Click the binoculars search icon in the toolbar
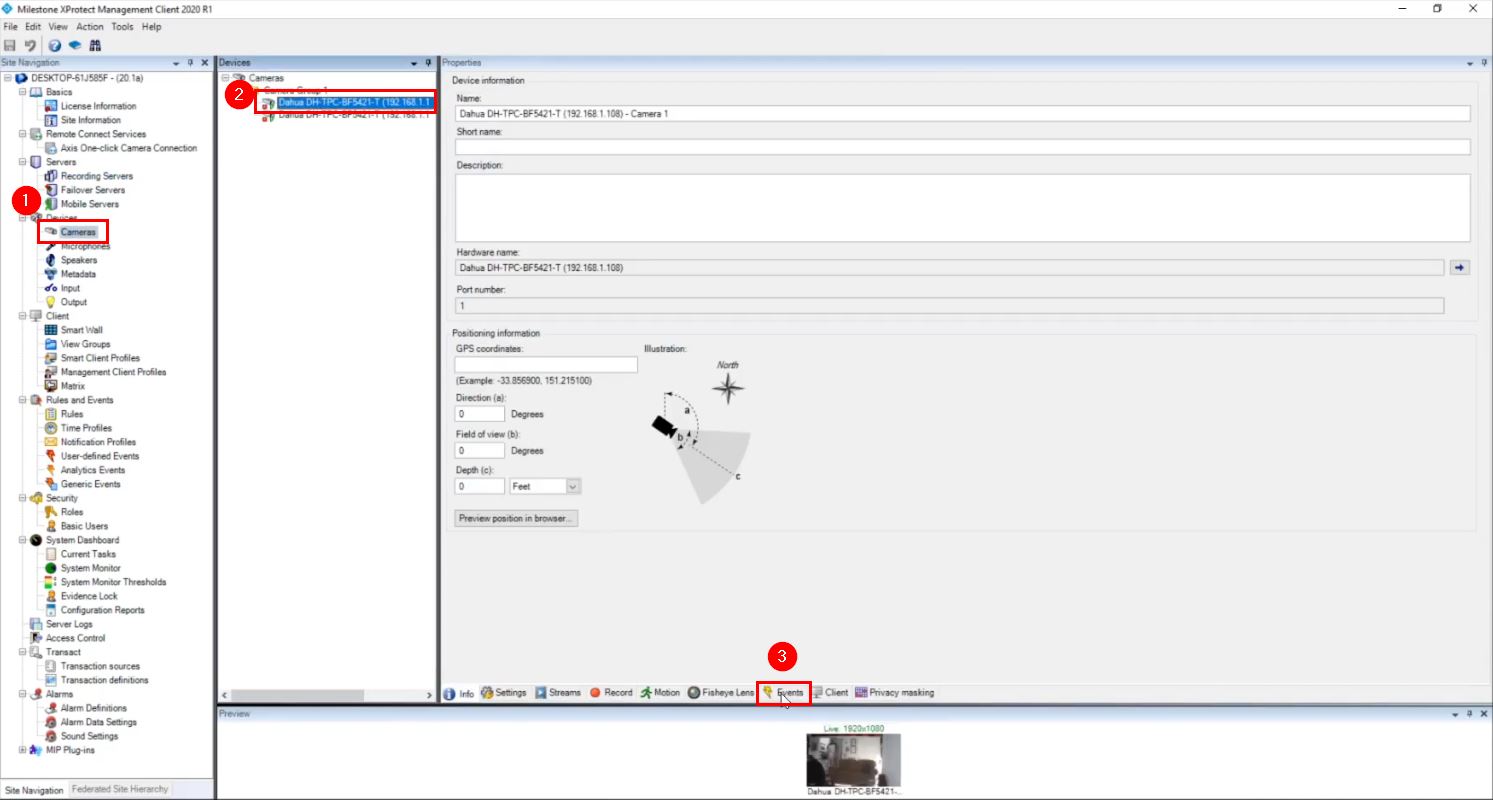 point(95,44)
